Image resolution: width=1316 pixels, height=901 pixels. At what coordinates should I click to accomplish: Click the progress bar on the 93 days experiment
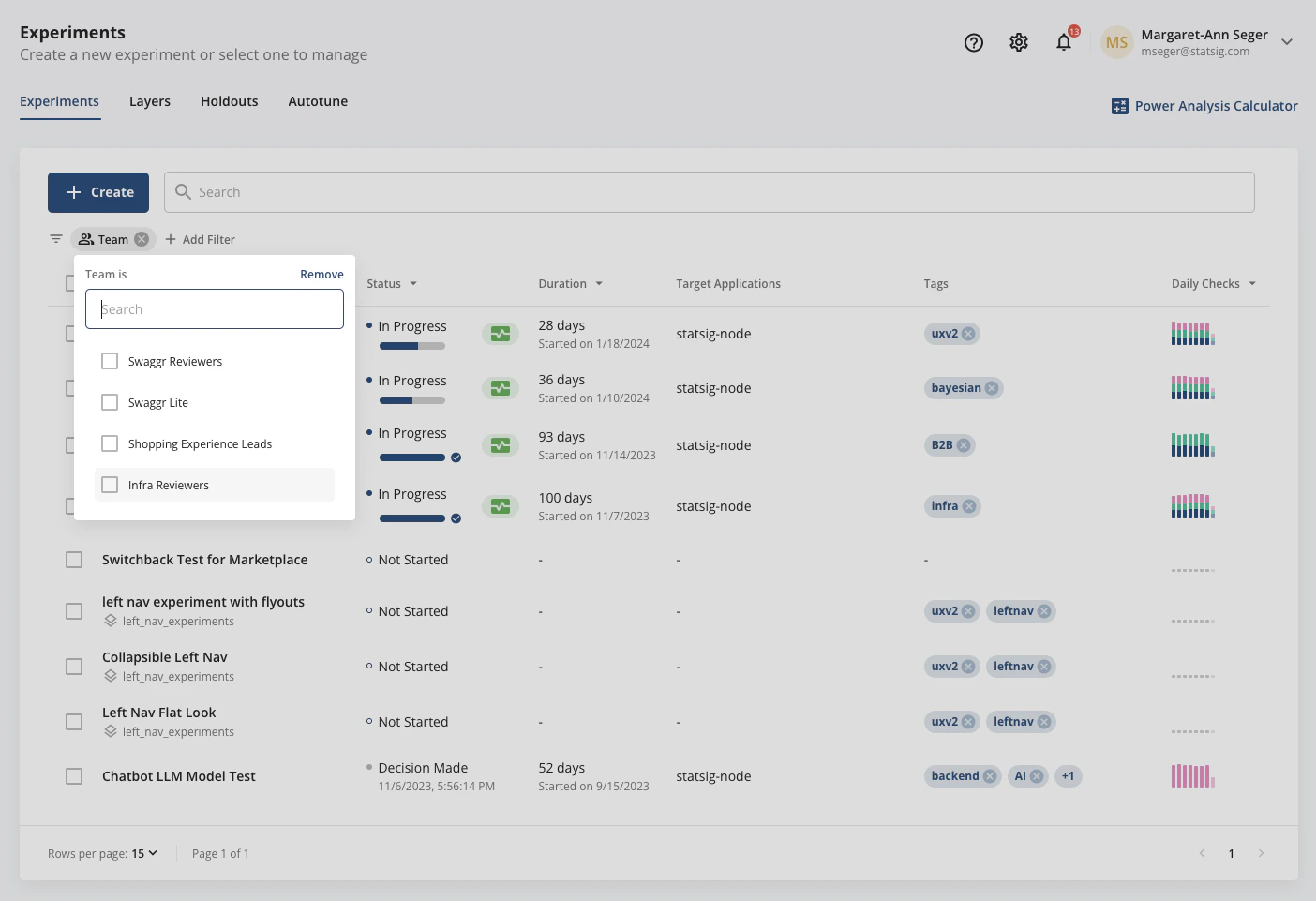pos(412,458)
